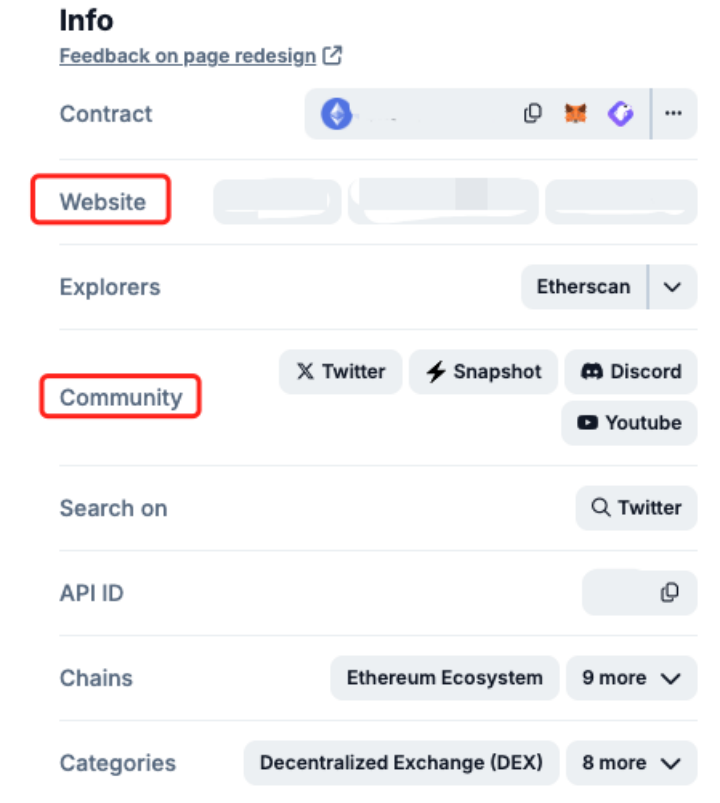Image resolution: width=720 pixels, height=803 pixels.
Task: Open the Feedback on page redesign link
Action: point(188,56)
